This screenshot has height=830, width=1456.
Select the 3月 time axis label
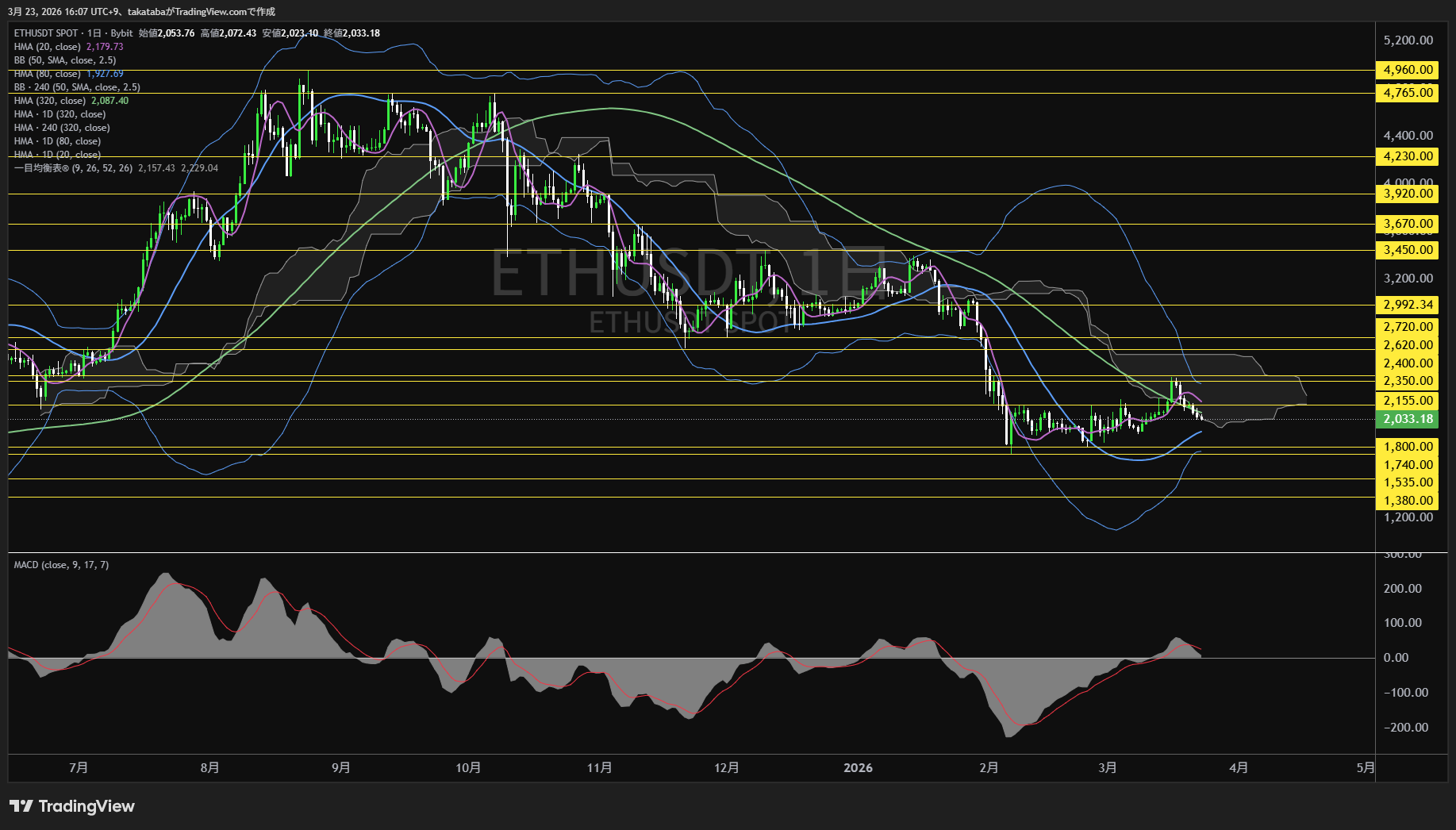point(1108,767)
